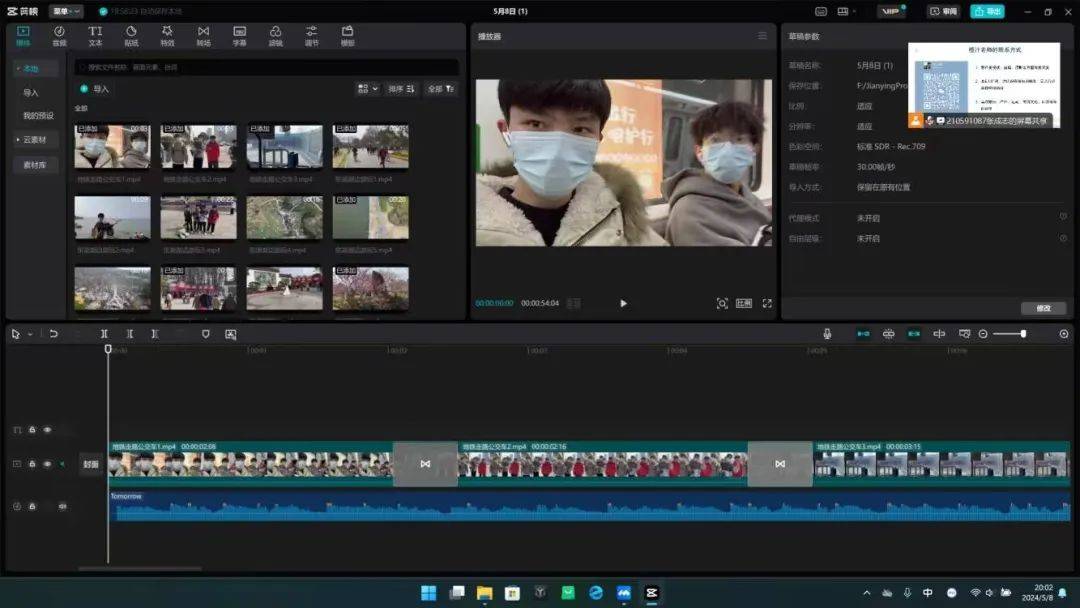
Task: Click the 封面 cover button on the video track
Action: [x=90, y=463]
